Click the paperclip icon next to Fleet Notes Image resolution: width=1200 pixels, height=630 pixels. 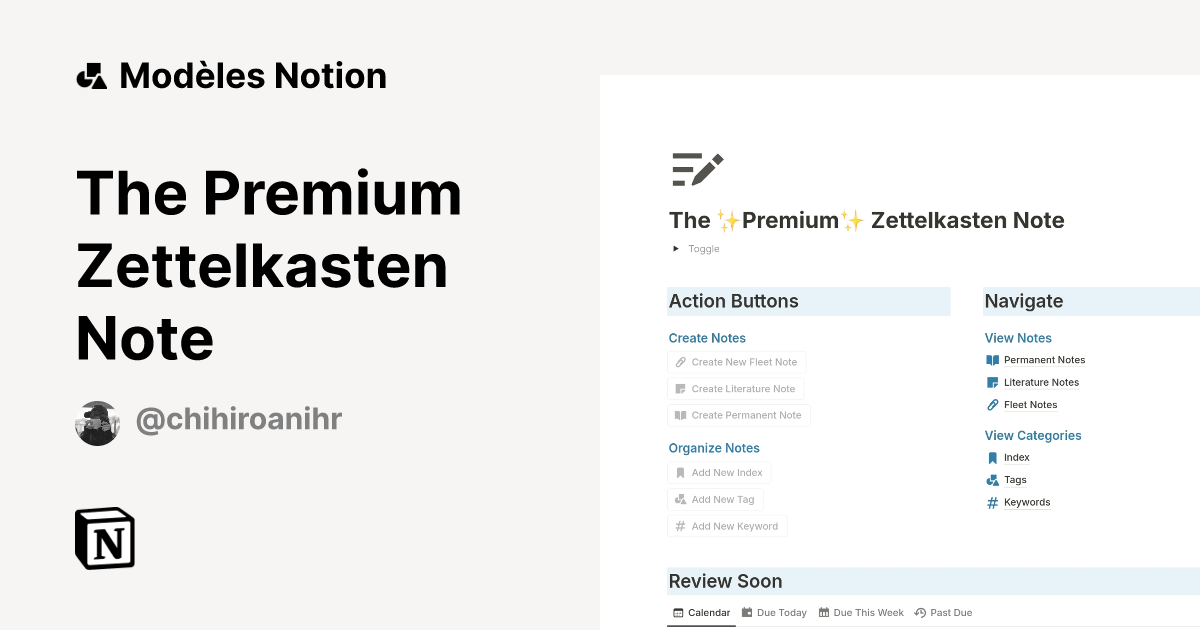pos(991,404)
